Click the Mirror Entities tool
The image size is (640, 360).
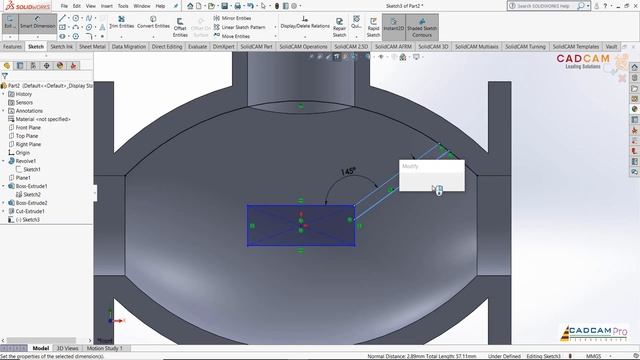(232, 18)
